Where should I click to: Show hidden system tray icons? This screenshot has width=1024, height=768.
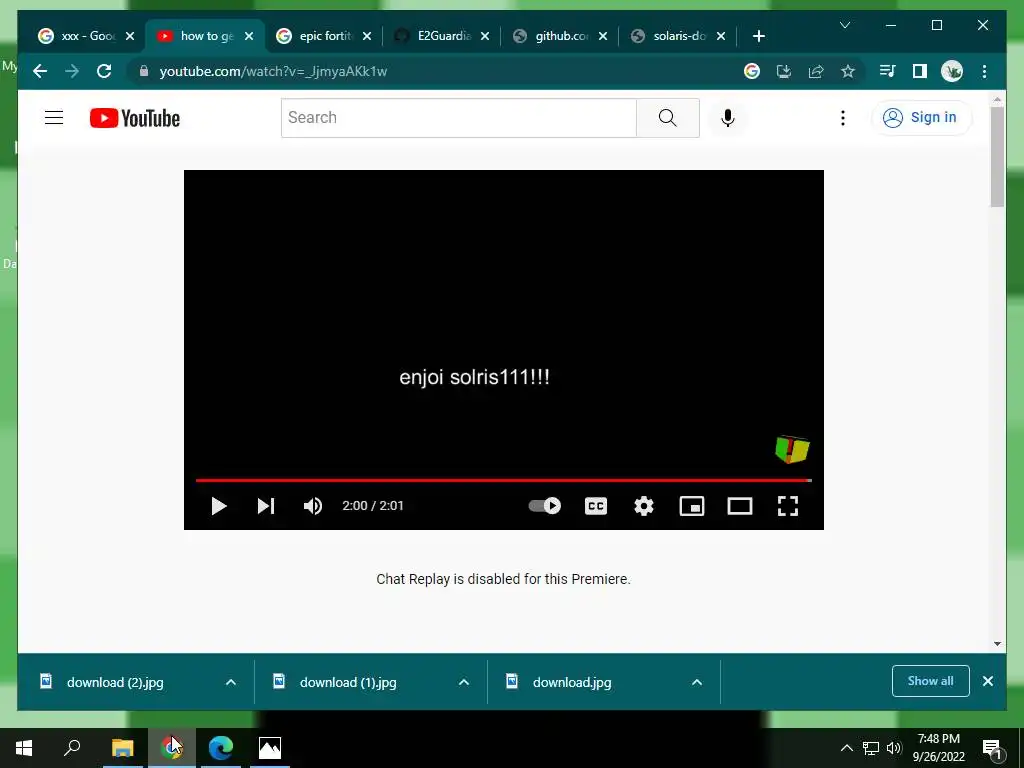(846, 748)
